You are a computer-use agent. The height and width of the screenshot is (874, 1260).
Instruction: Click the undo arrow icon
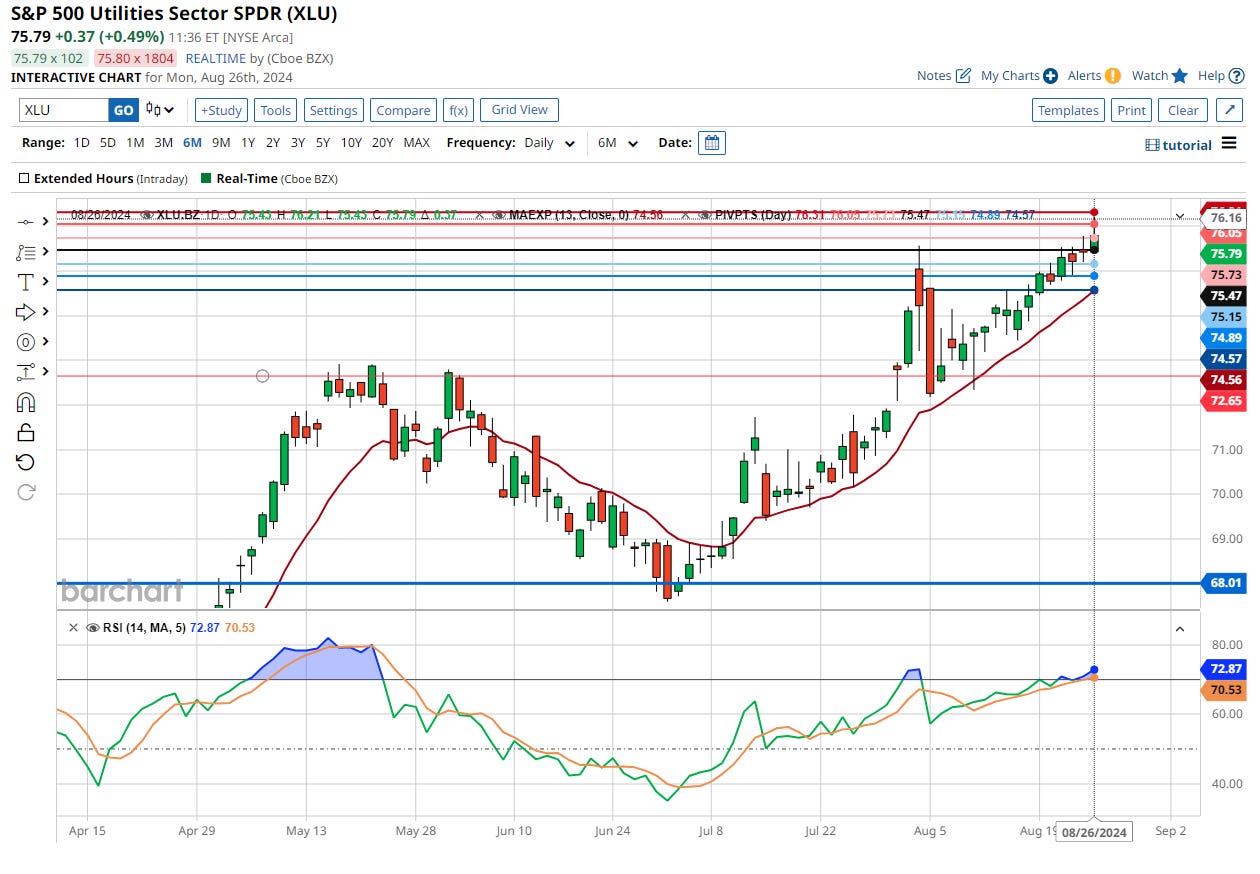click(x=26, y=462)
